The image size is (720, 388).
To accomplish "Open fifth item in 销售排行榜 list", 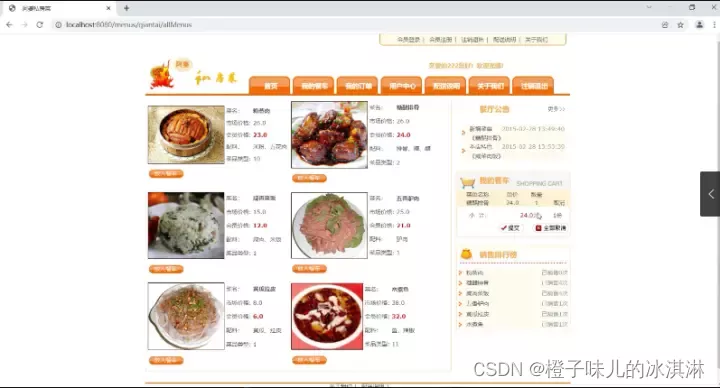I will point(478,314).
